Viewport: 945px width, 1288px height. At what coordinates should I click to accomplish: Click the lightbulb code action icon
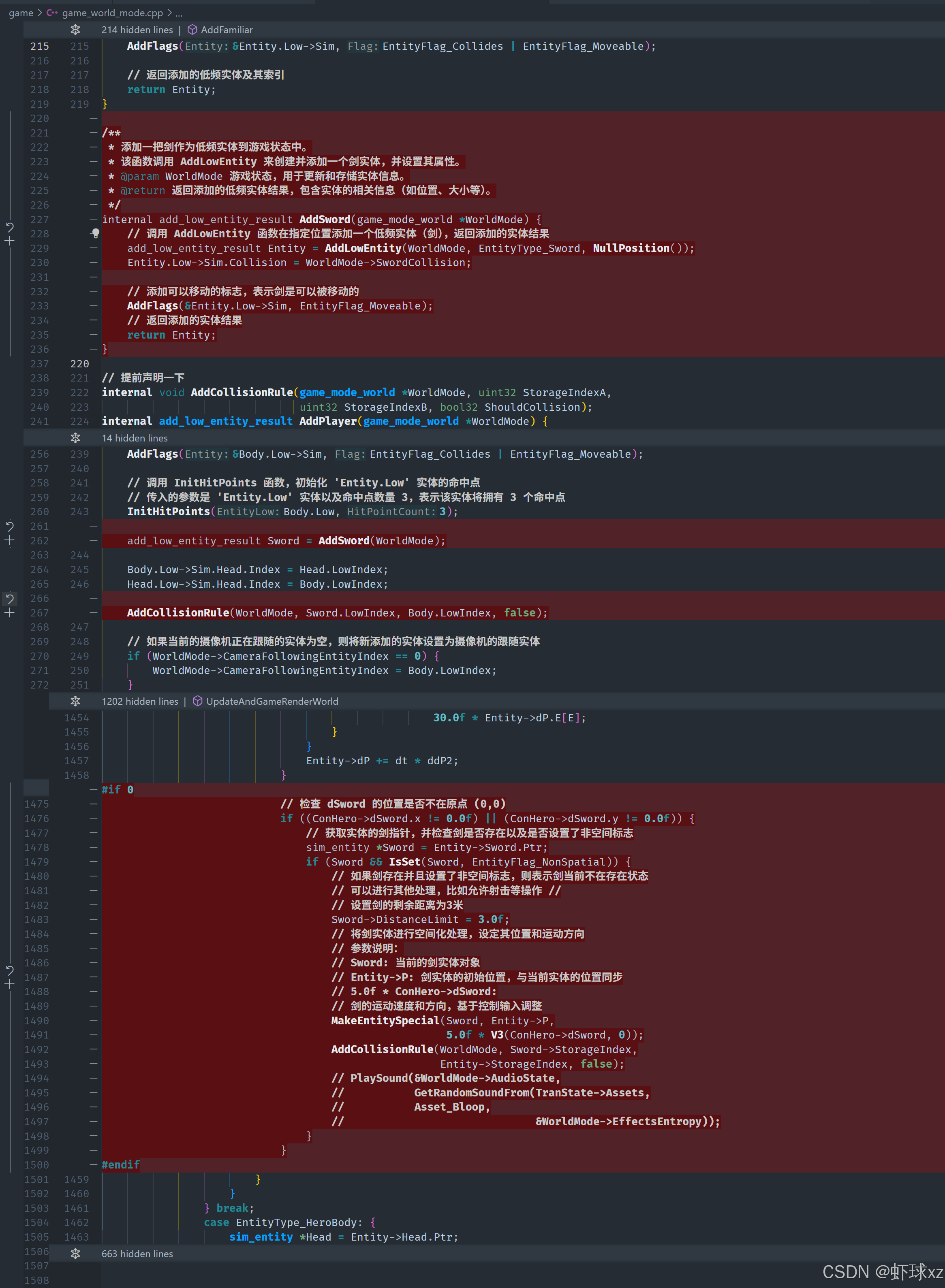point(96,233)
